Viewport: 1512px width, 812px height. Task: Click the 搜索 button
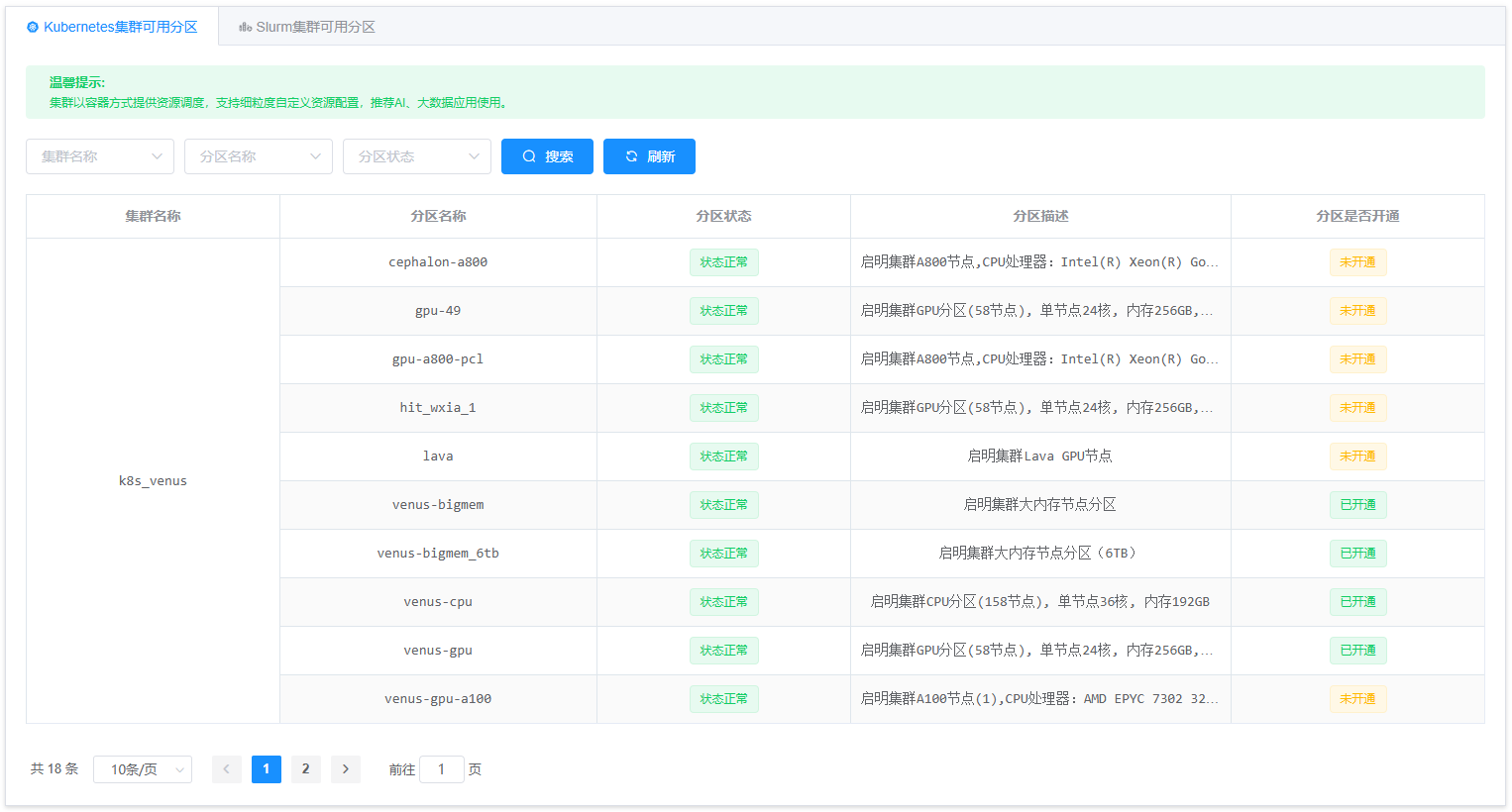(547, 156)
